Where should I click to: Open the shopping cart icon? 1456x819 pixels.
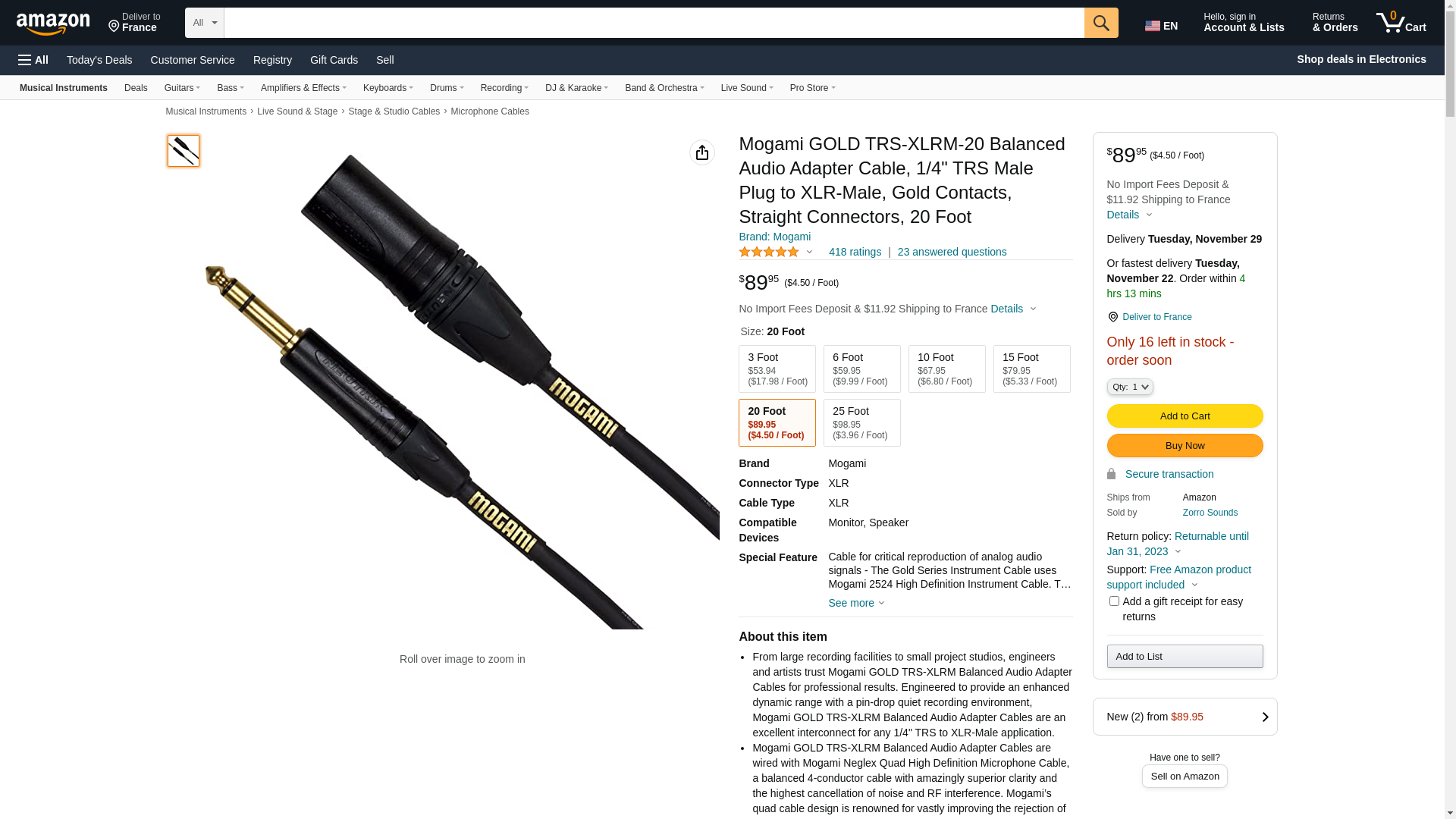pyautogui.click(x=1401, y=22)
